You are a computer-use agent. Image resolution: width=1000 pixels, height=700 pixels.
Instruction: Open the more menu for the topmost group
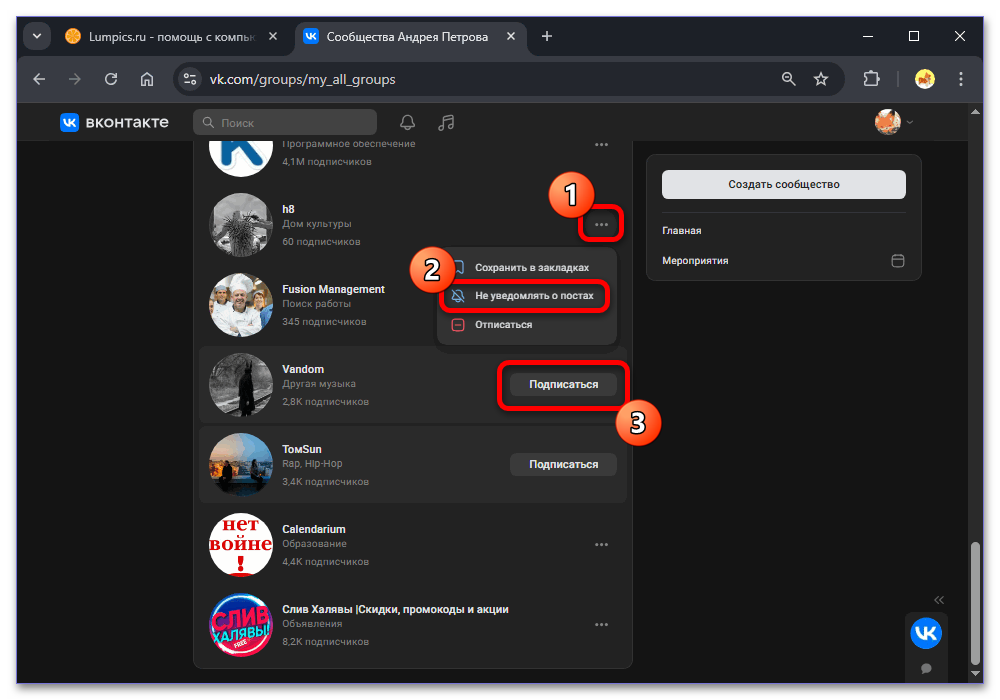click(601, 145)
